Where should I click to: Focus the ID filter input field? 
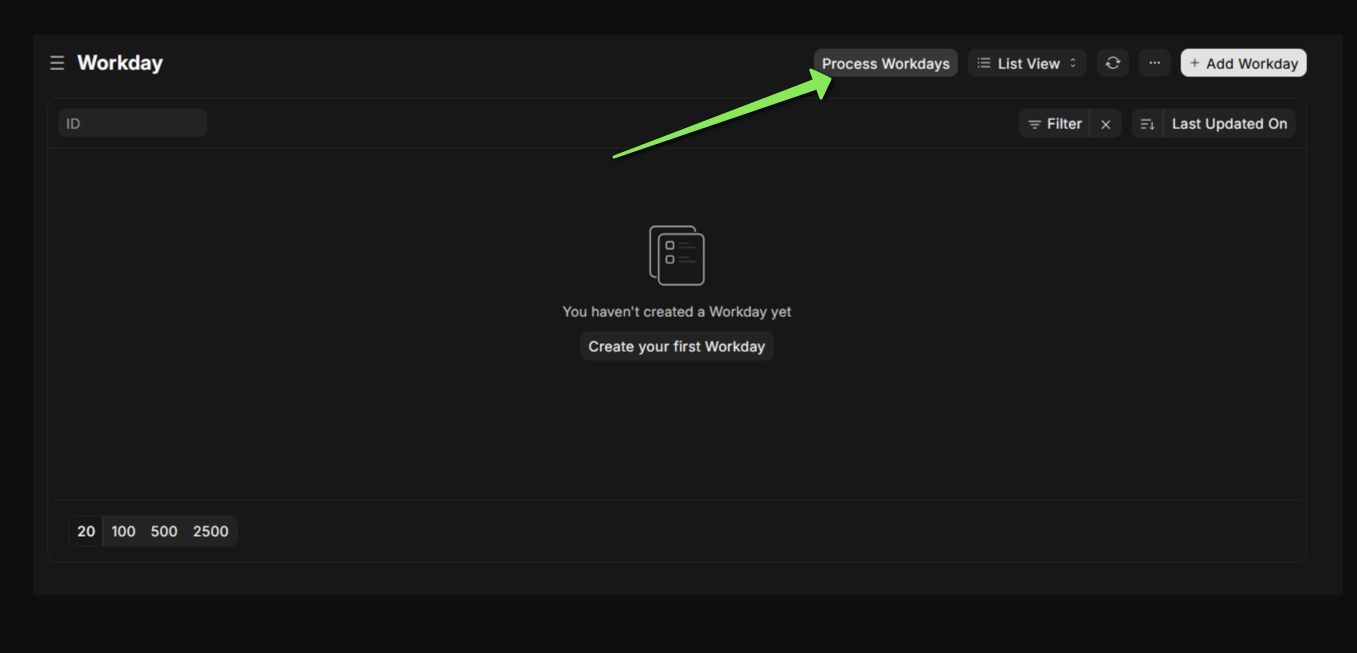tap(132, 123)
